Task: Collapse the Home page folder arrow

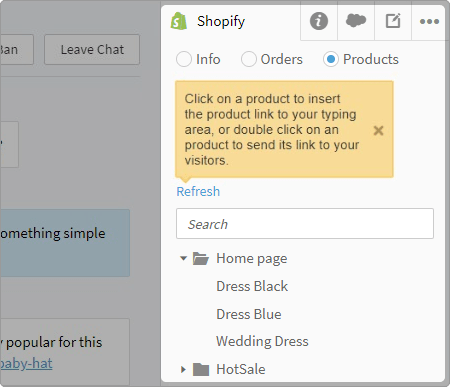Action: coord(183,258)
